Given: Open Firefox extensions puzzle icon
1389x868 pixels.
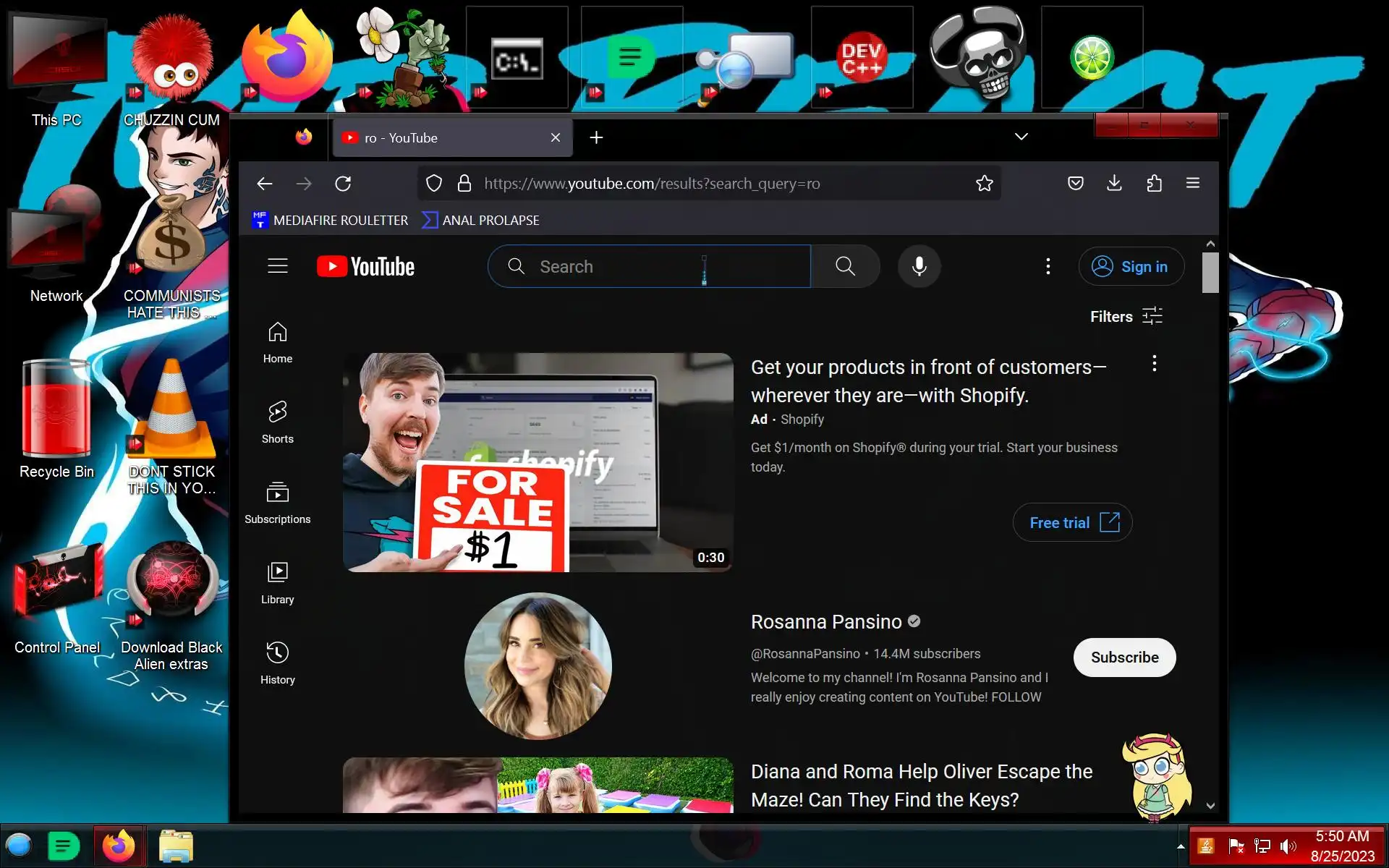Looking at the screenshot, I should [x=1154, y=184].
